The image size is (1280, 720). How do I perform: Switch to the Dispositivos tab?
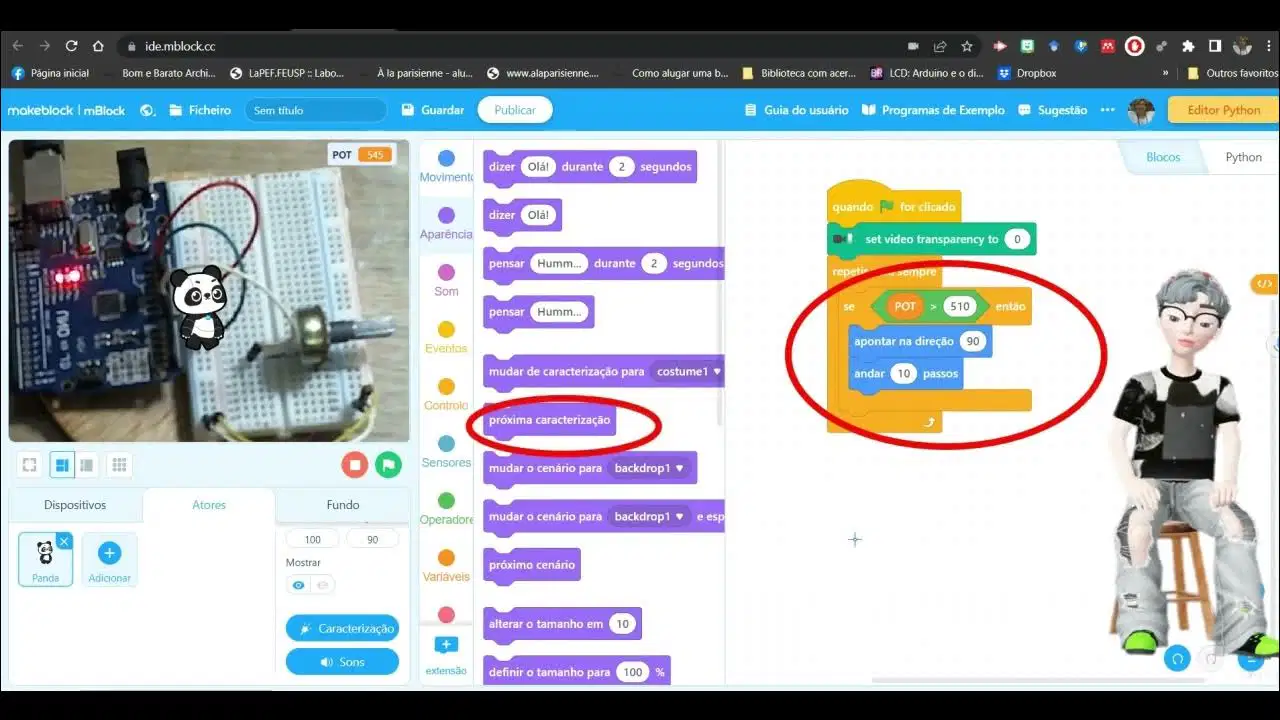point(75,505)
